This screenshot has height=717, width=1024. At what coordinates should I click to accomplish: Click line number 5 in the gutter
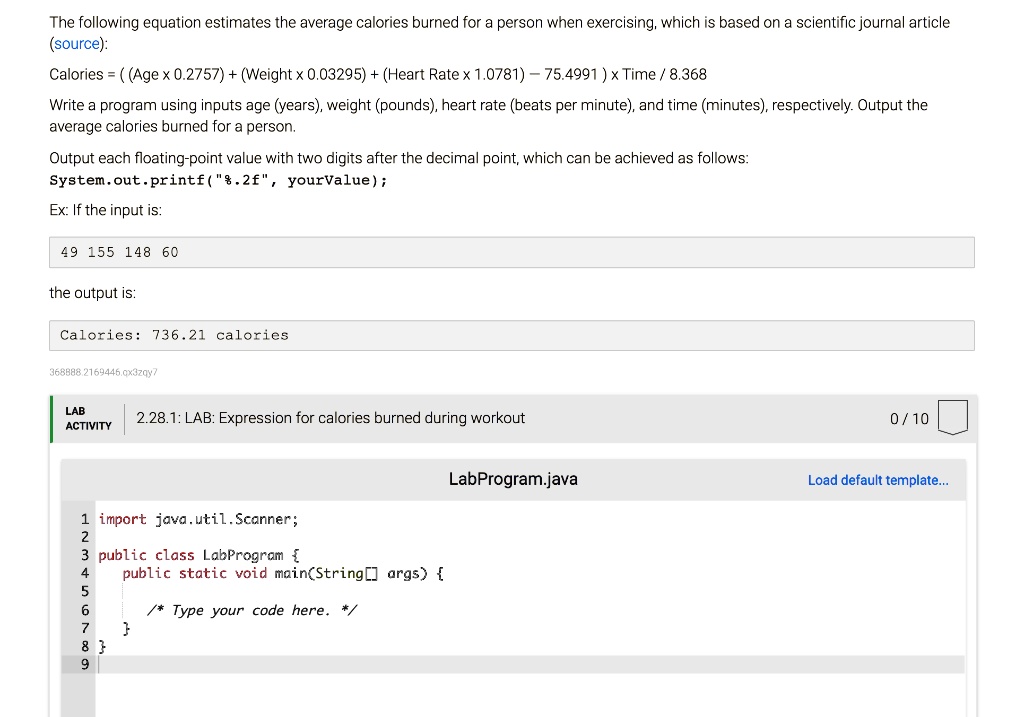85,591
